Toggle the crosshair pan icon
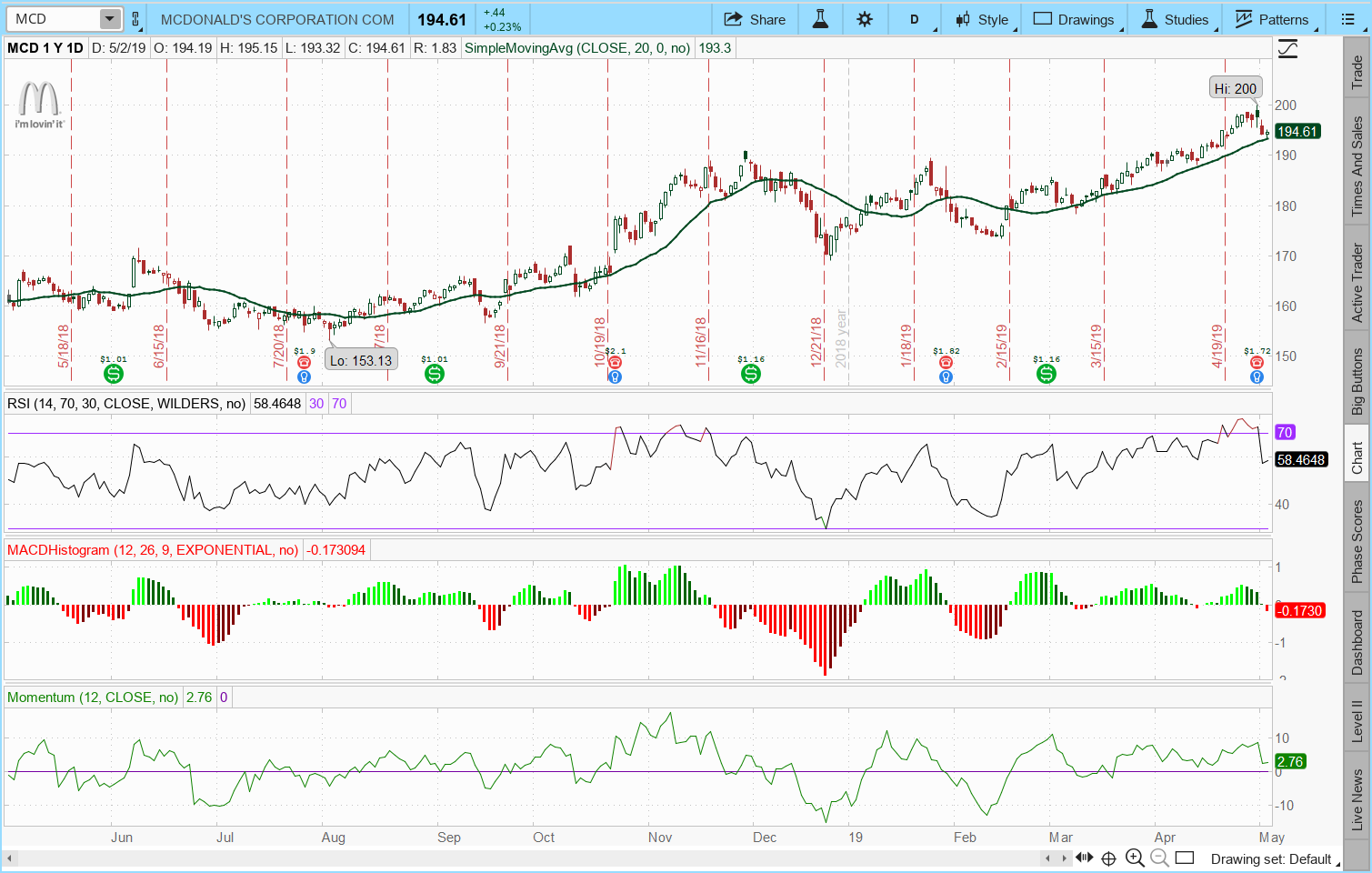The width and height of the screenshot is (1372, 873). click(1109, 858)
